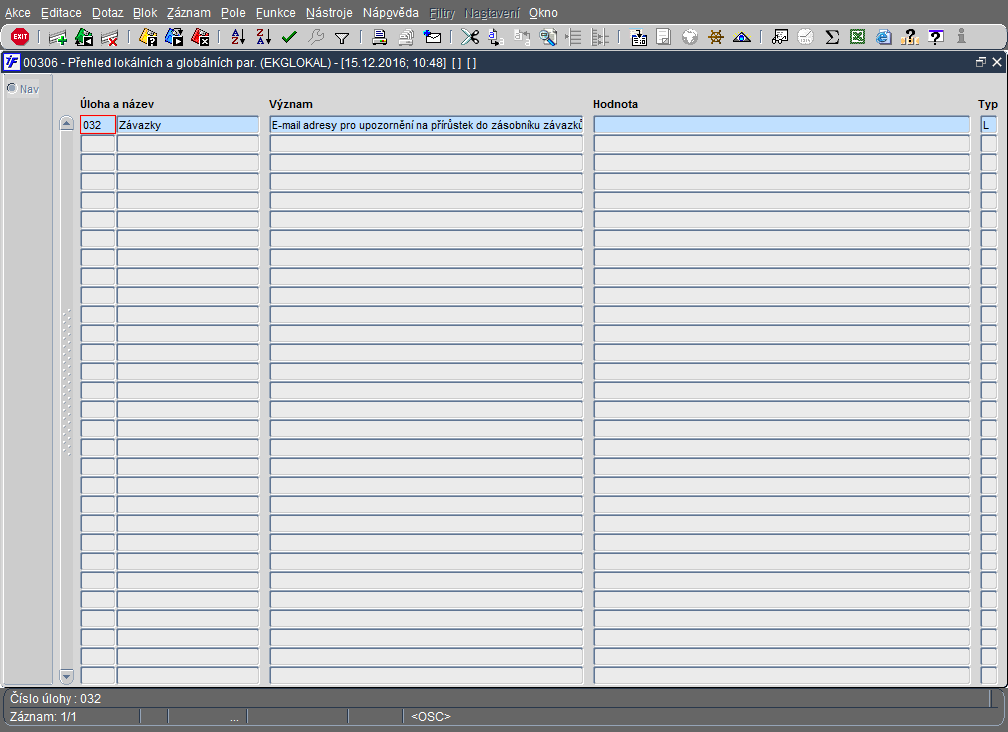Search with the magnifying glass document icon
Screen dimensions: 1008x732
pyautogui.click(x=548, y=37)
